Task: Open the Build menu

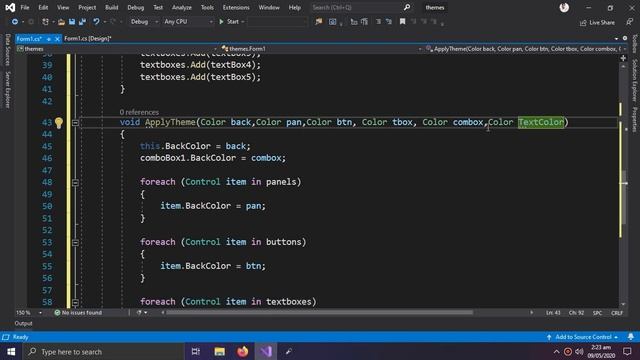Action: 111,7
